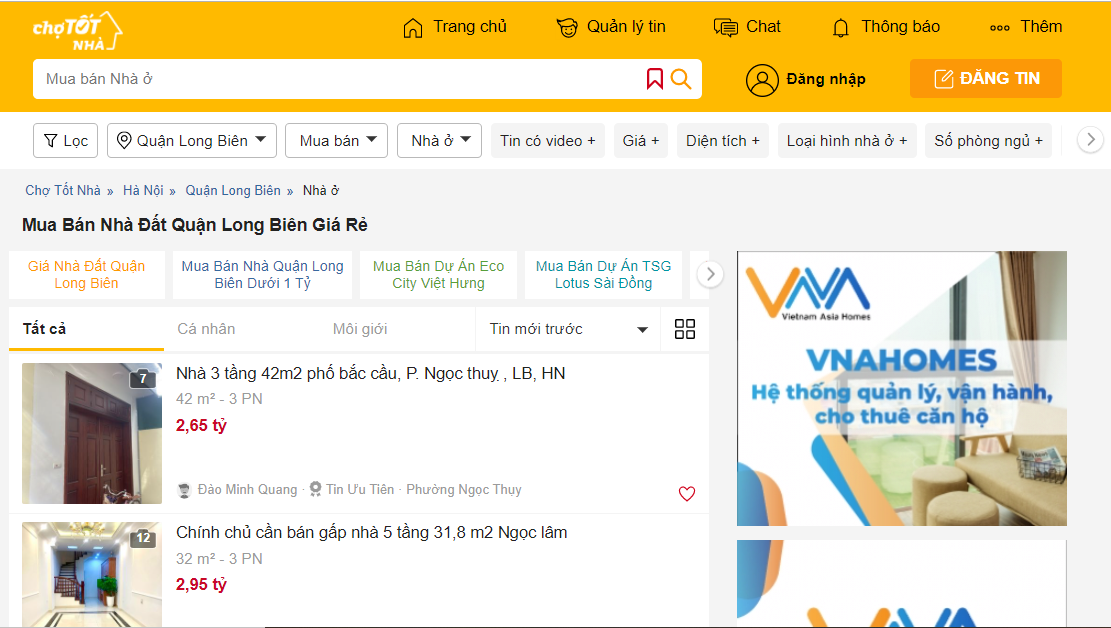Click 42 m² - 3 PN details text
This screenshot has width=1111, height=628.
(x=219, y=399)
